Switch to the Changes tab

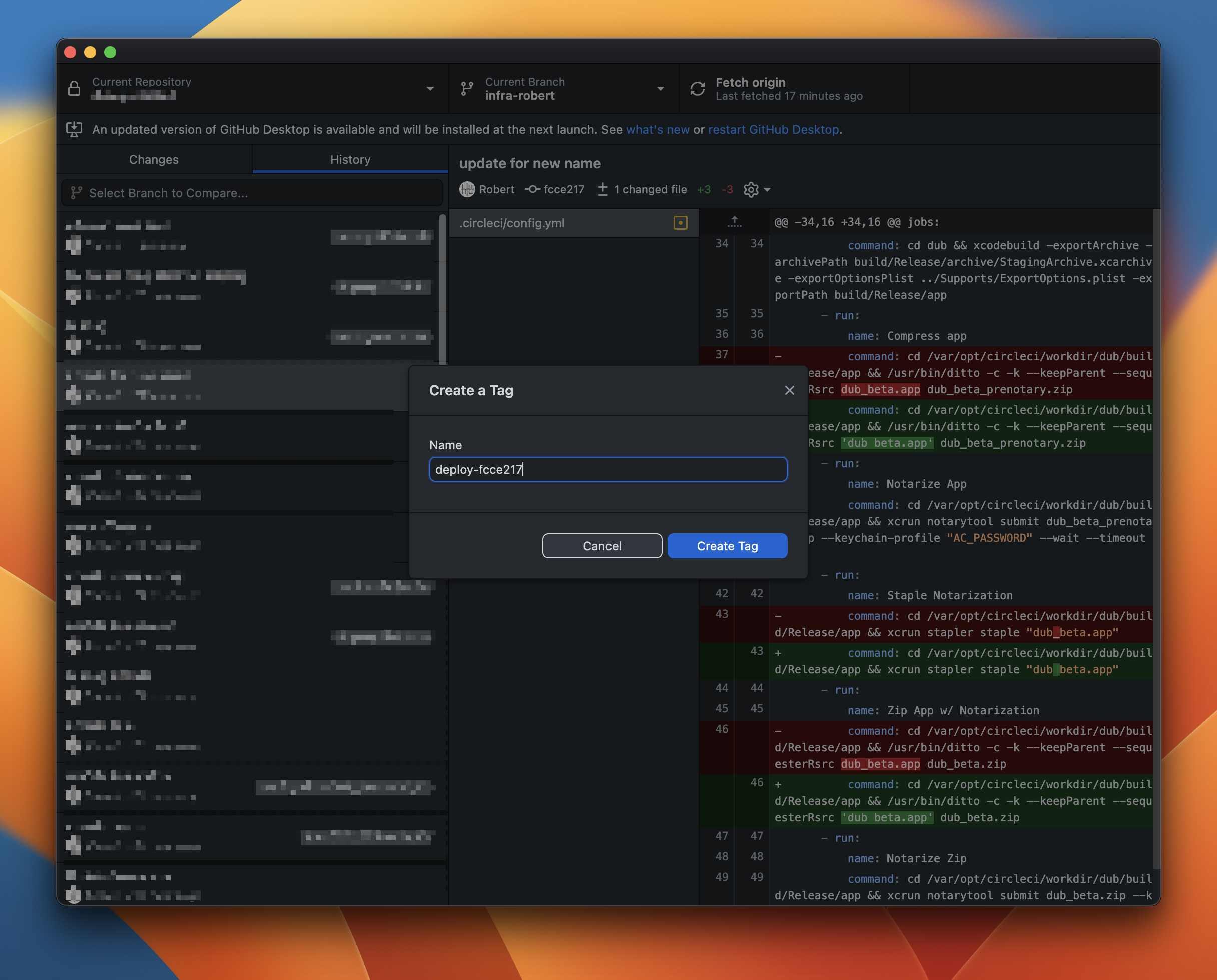[154, 159]
